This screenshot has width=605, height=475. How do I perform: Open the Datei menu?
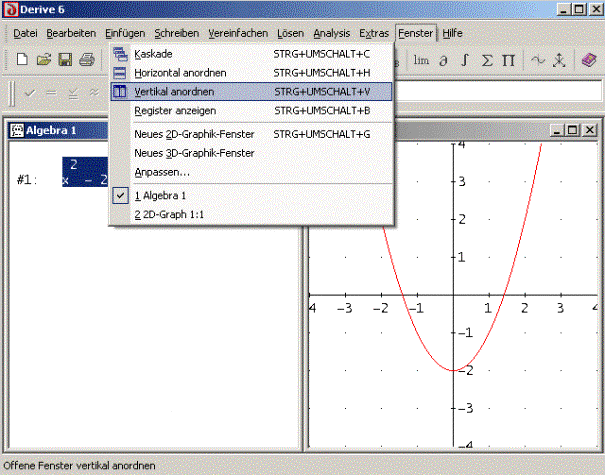tap(25, 34)
